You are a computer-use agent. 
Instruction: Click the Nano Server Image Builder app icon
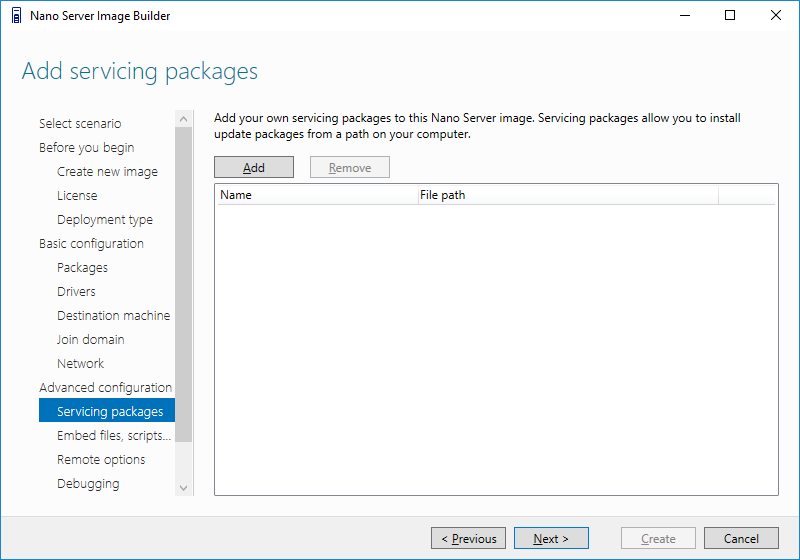pos(16,15)
